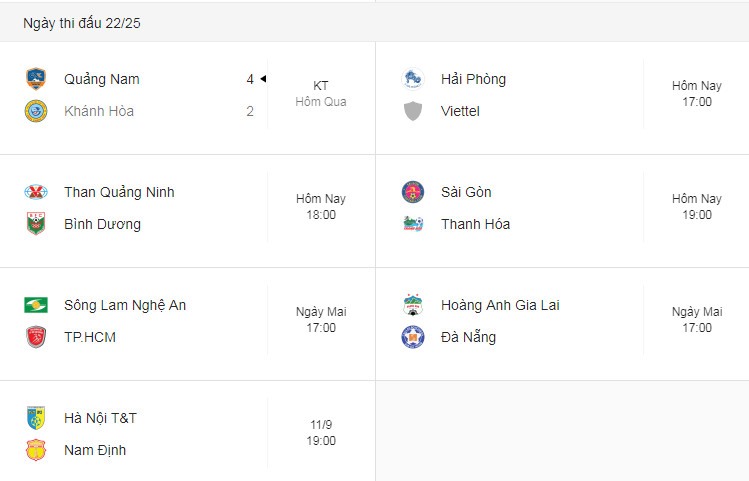Click the Hải Phòng team logo

click(413, 79)
